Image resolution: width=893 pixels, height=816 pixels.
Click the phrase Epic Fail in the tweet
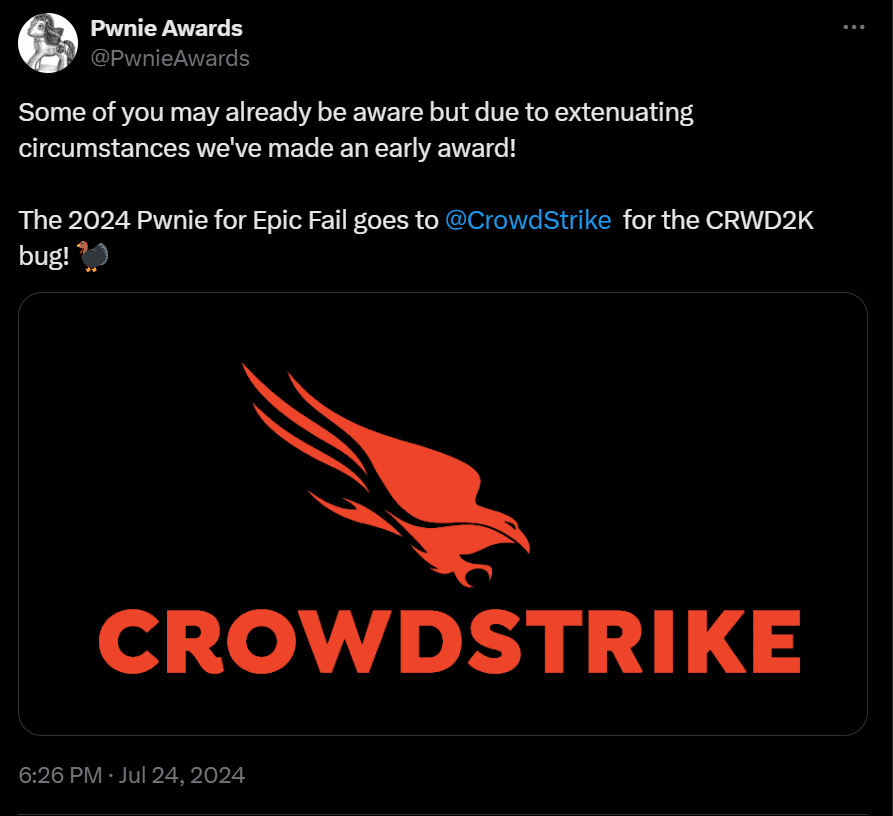300,219
